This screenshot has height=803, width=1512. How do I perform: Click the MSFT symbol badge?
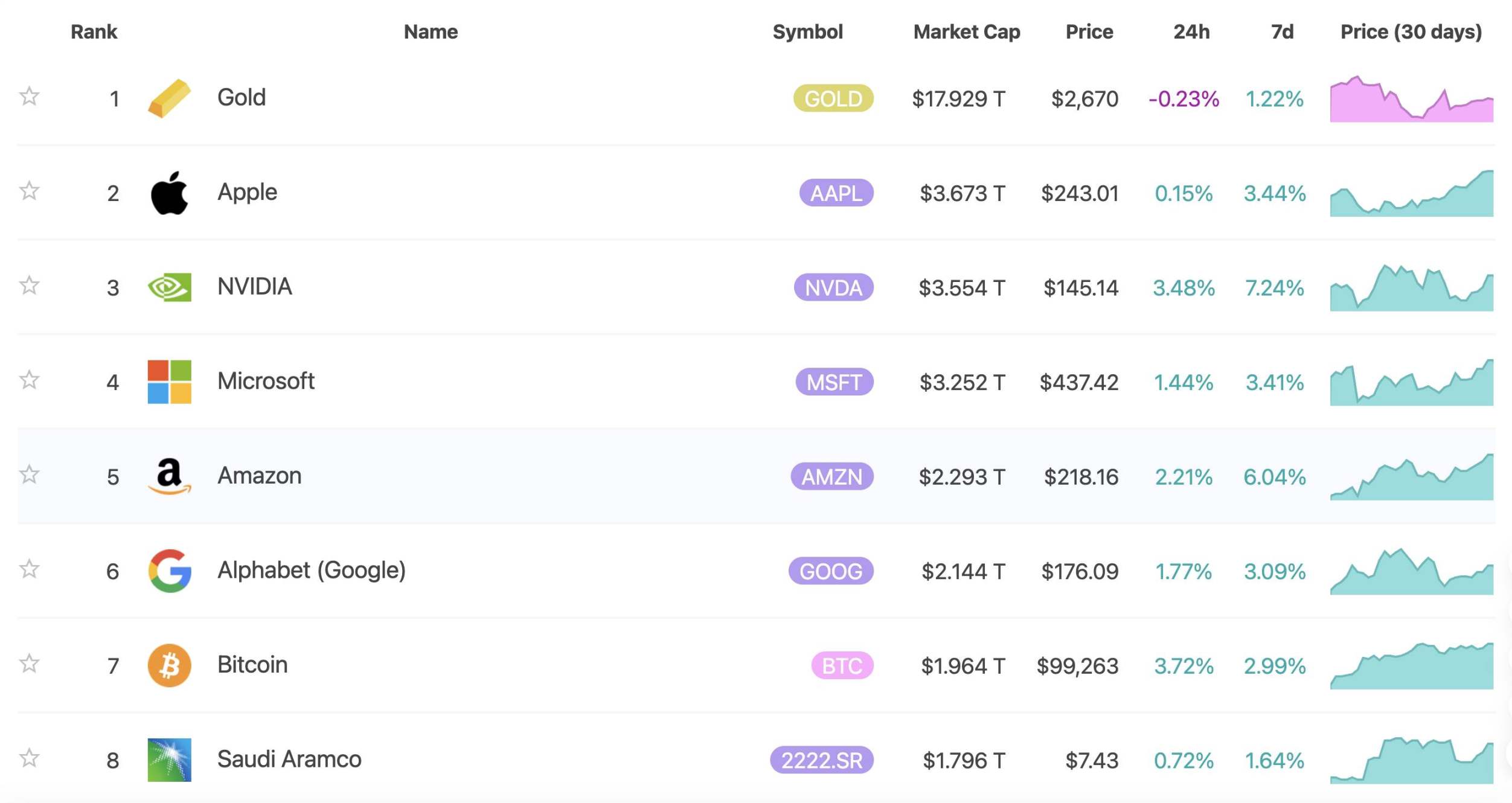[834, 382]
